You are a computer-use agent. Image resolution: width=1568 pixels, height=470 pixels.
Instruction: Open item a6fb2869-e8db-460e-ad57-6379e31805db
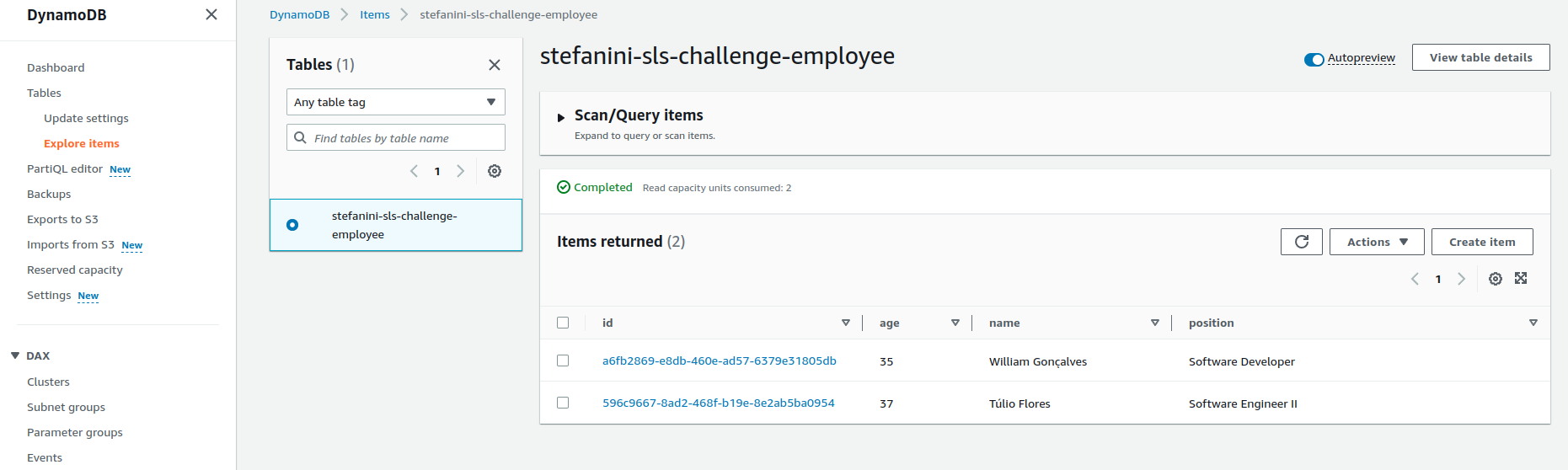point(720,361)
